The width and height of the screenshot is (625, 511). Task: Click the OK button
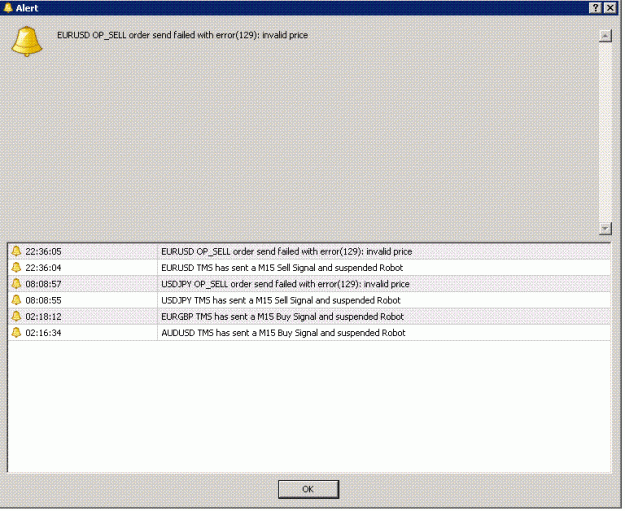pyautogui.click(x=309, y=491)
